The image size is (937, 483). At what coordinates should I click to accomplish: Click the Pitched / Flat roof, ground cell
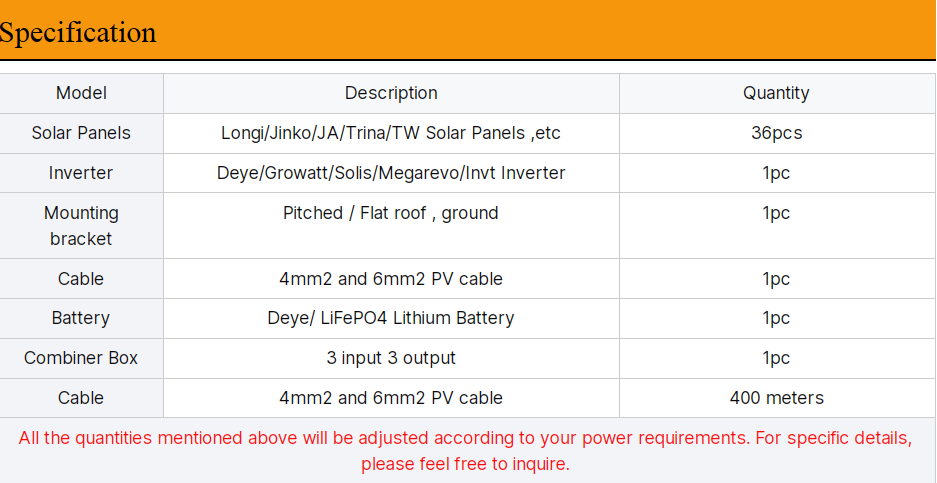tap(391, 213)
